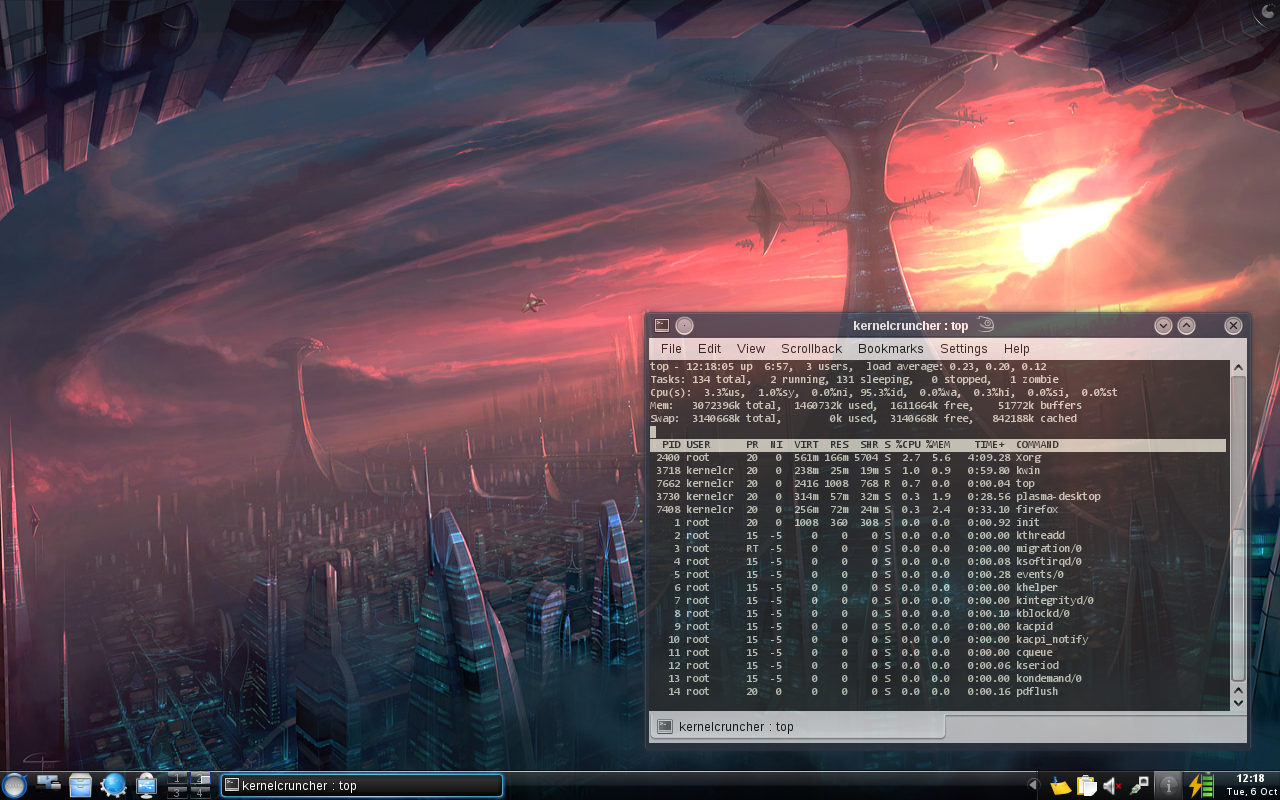Screen dimensions: 1280x800
Task: Click the cqueue process name
Action: tap(1034, 653)
